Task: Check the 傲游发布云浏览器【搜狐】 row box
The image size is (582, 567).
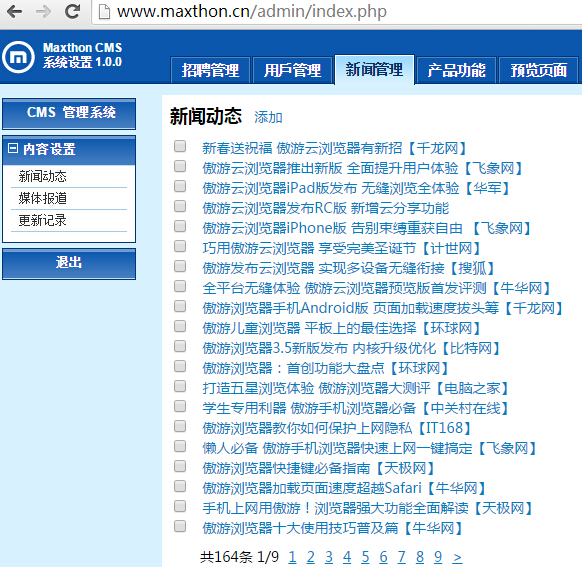Action: 180,266
